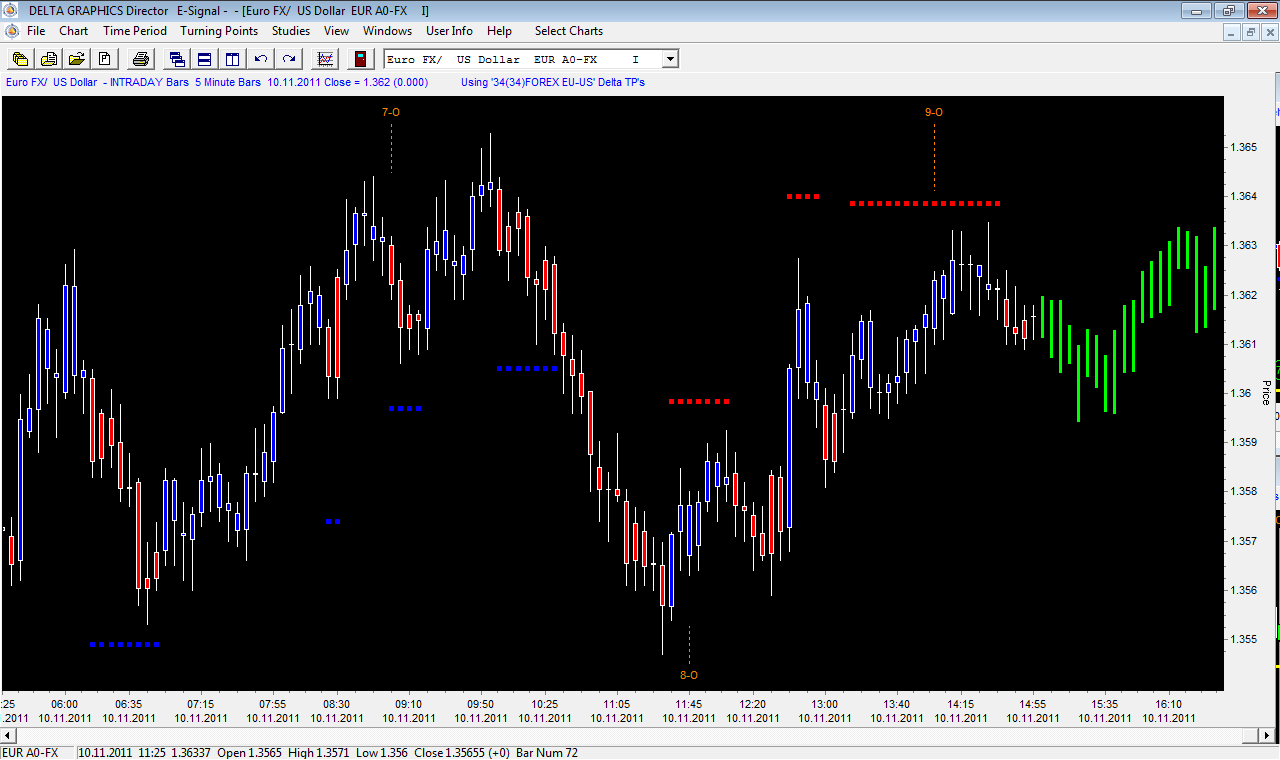Click the undo arrow icon

click(261, 59)
